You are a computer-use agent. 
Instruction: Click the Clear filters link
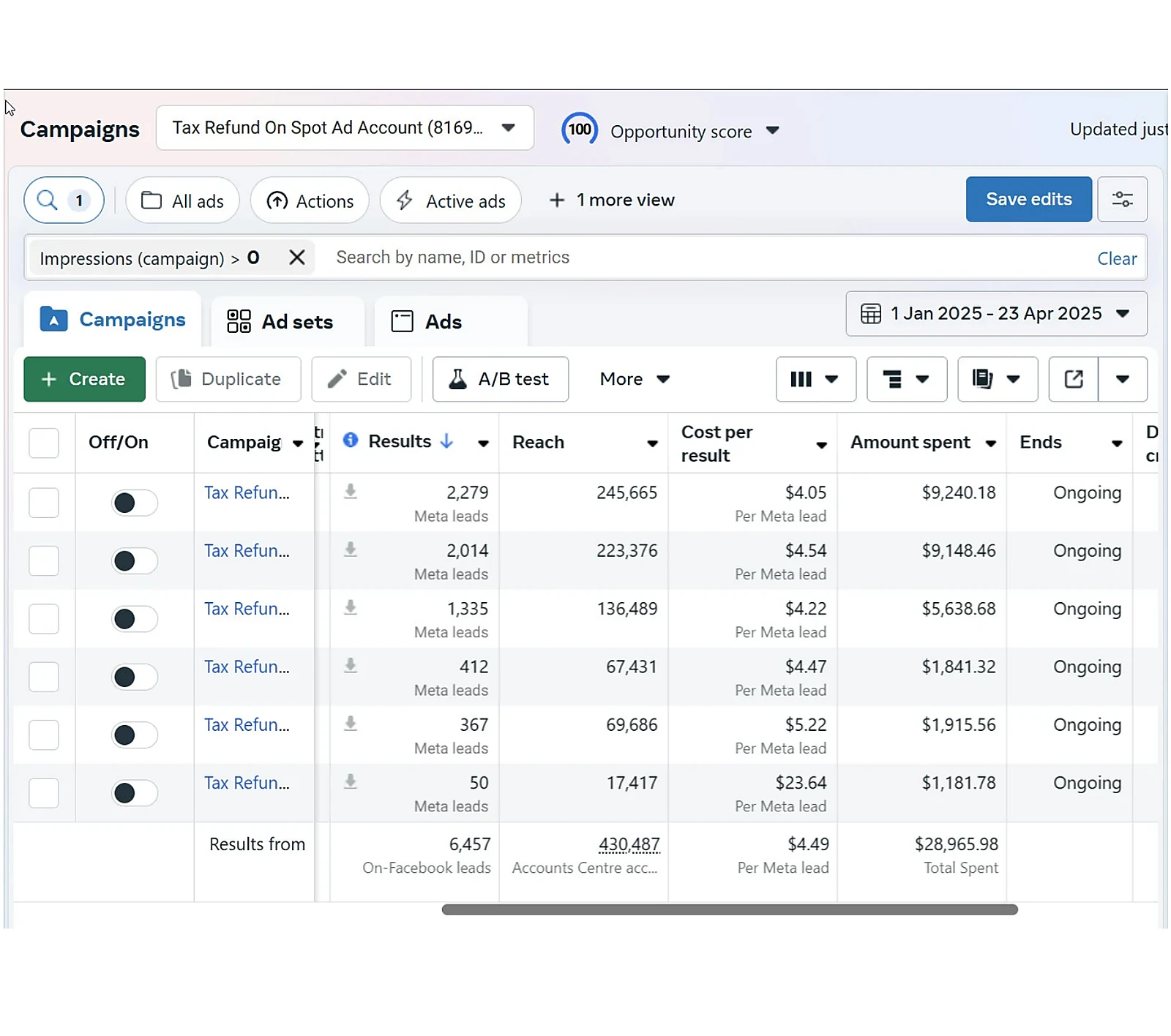click(x=1117, y=258)
